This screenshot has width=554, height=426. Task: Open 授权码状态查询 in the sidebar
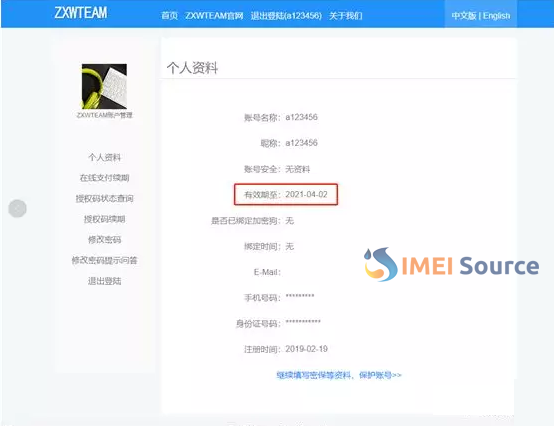click(x=104, y=199)
